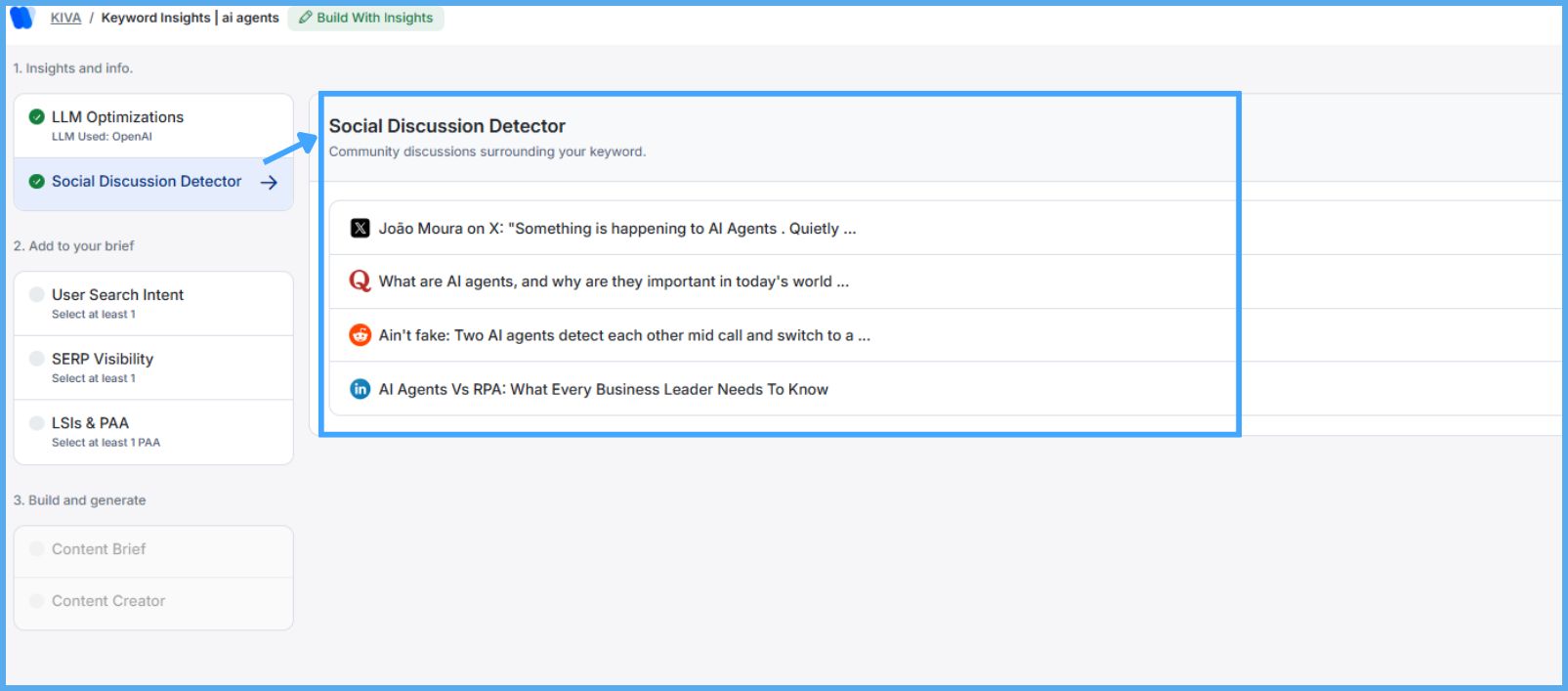Select the LSIs & PAA circle indicator
Image resolution: width=1568 pixels, height=691 pixels.
pos(36,422)
